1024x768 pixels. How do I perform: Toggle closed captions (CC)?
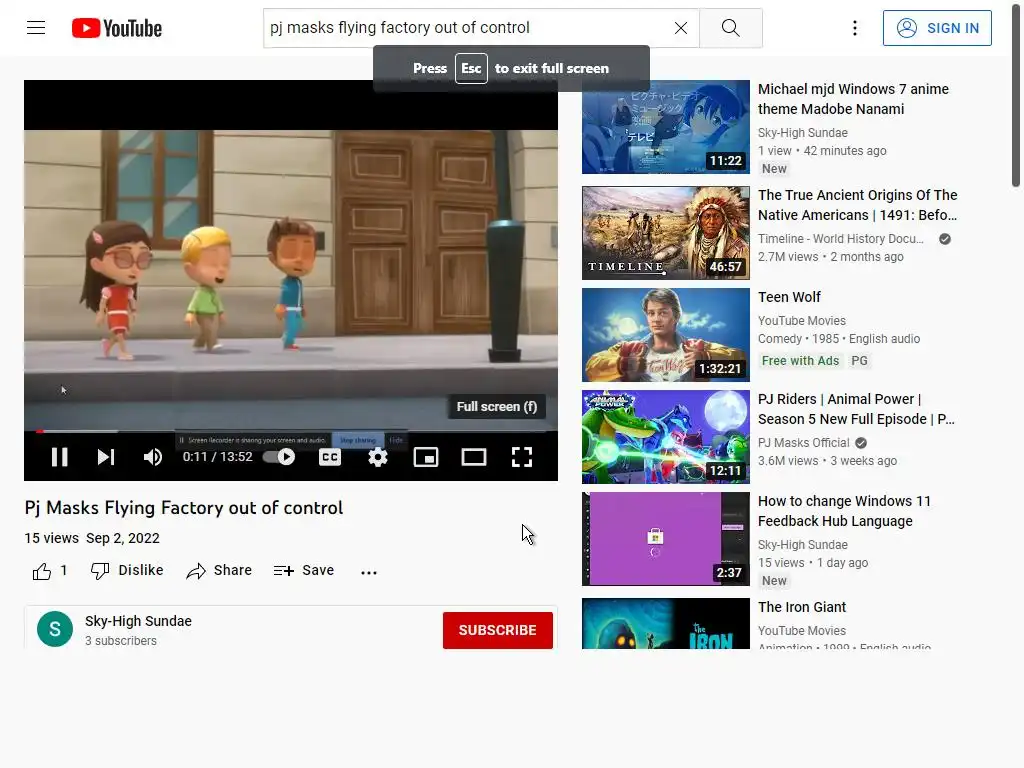(330, 457)
